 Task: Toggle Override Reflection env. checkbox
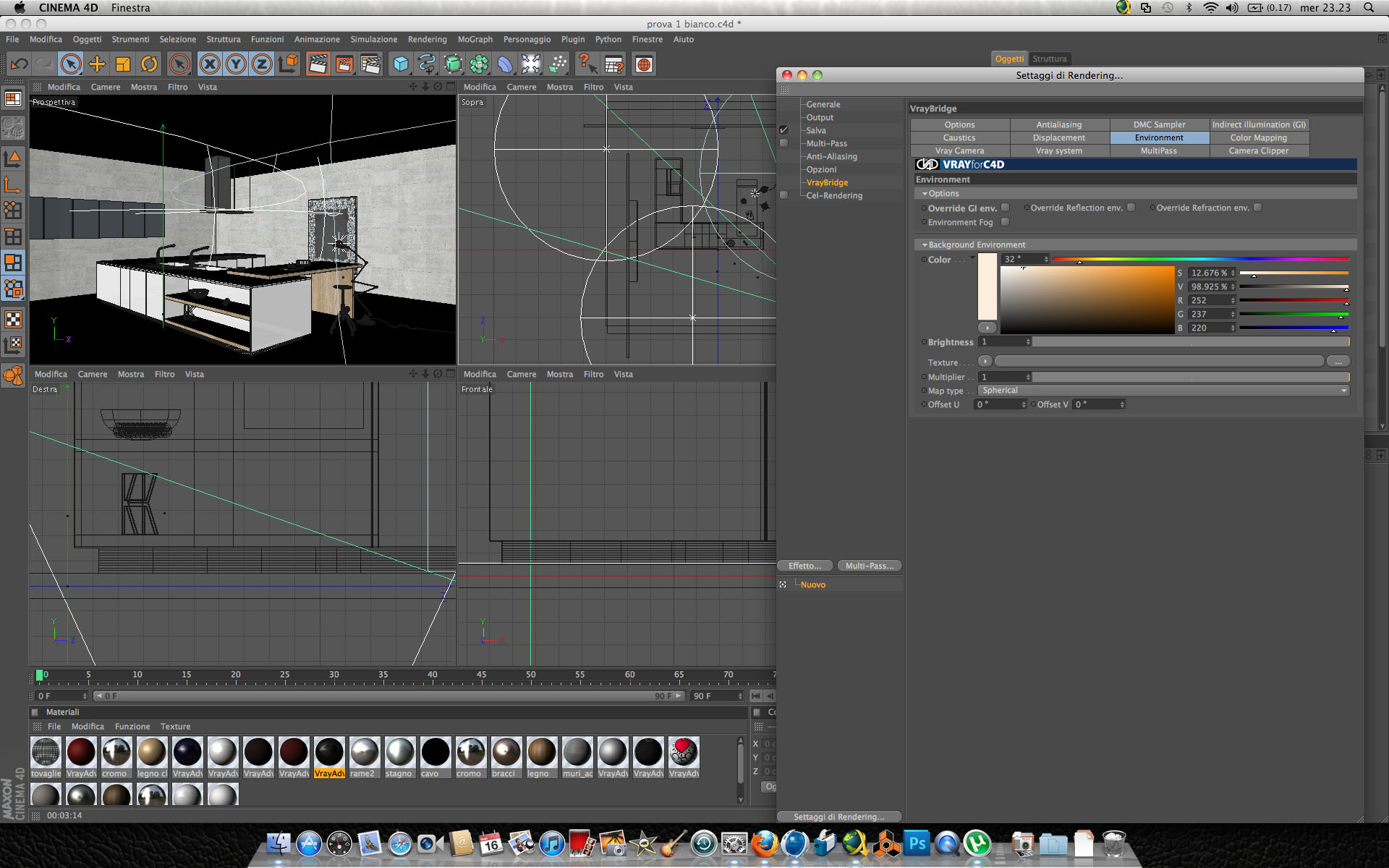1131,208
